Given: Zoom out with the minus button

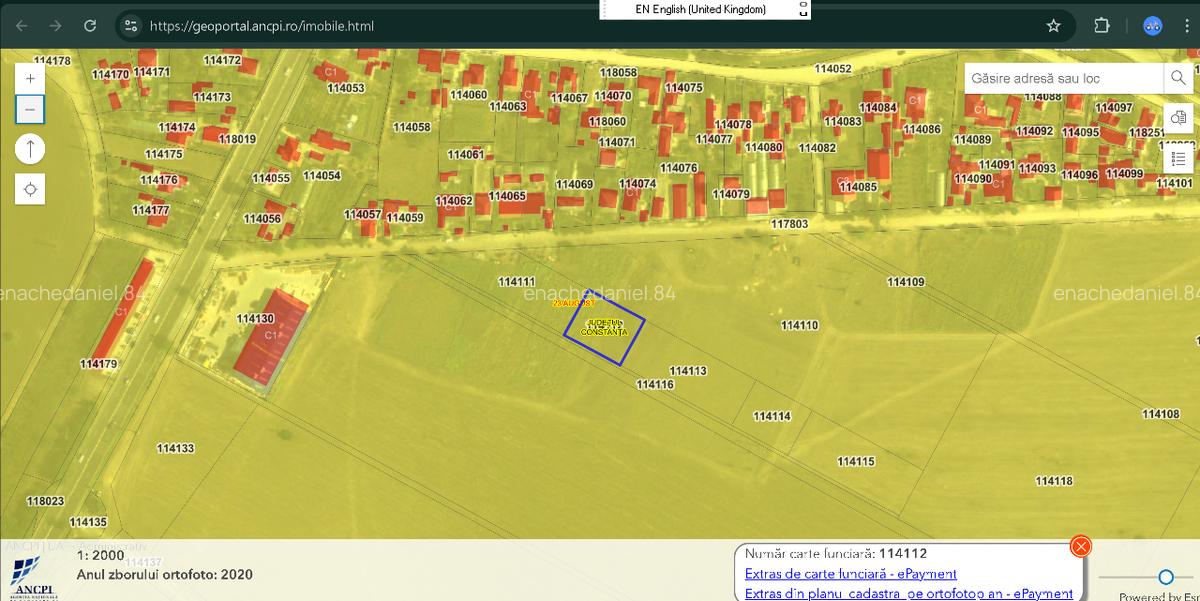Looking at the screenshot, I should click(30, 109).
